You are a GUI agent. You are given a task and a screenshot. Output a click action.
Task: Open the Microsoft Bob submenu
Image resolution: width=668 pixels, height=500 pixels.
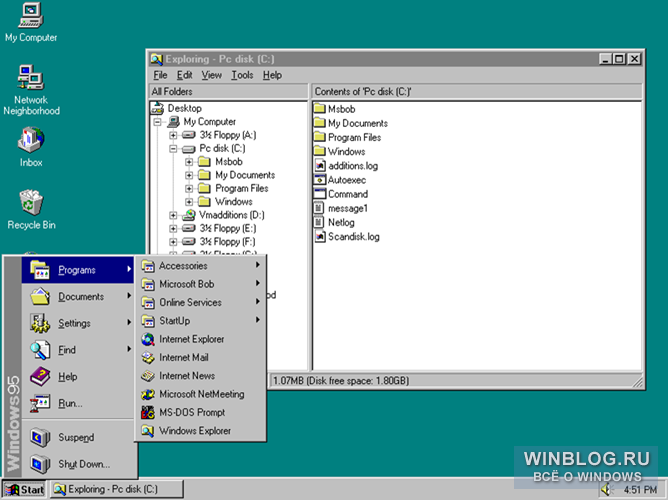(x=201, y=284)
